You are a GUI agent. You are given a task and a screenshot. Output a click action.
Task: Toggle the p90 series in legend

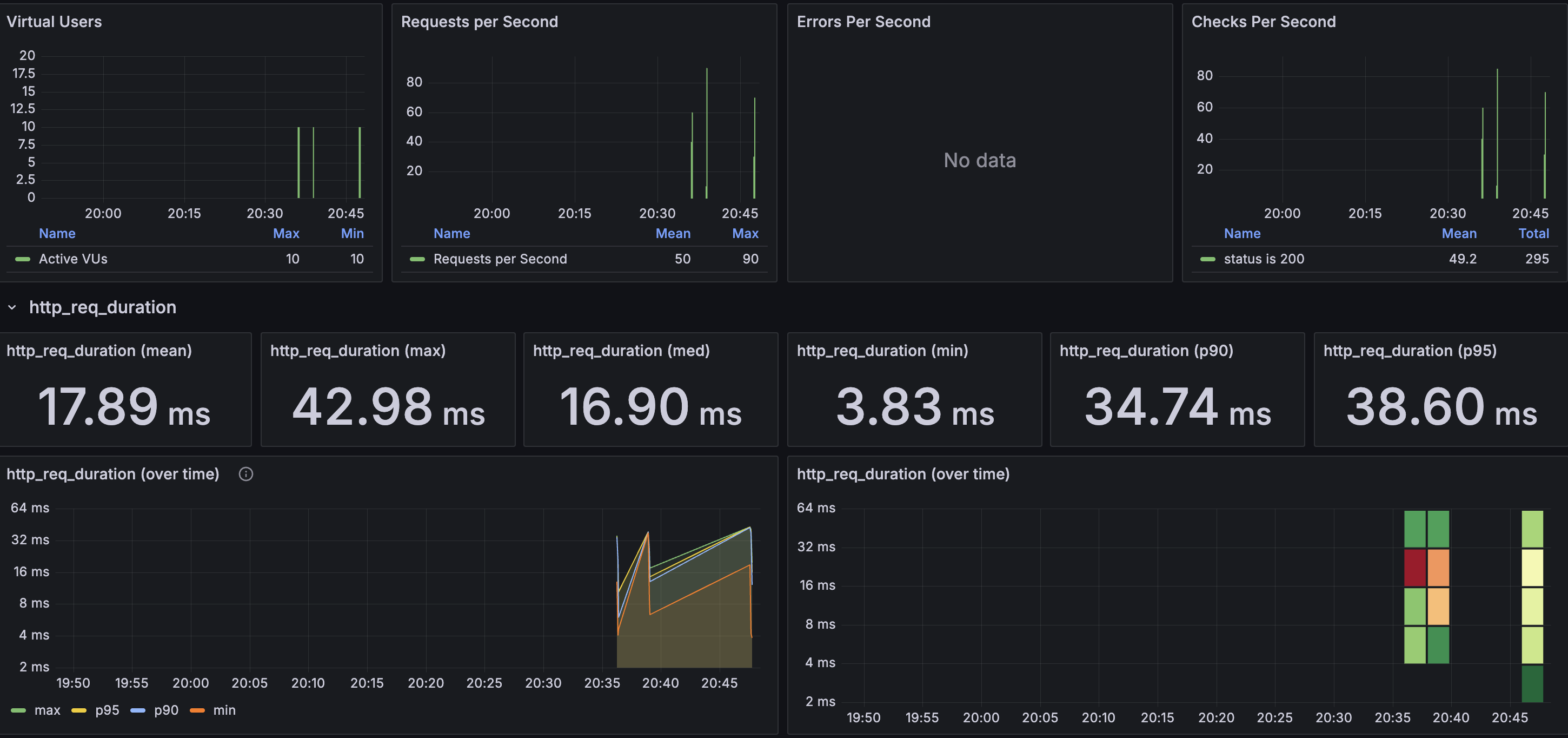pyautogui.click(x=165, y=710)
